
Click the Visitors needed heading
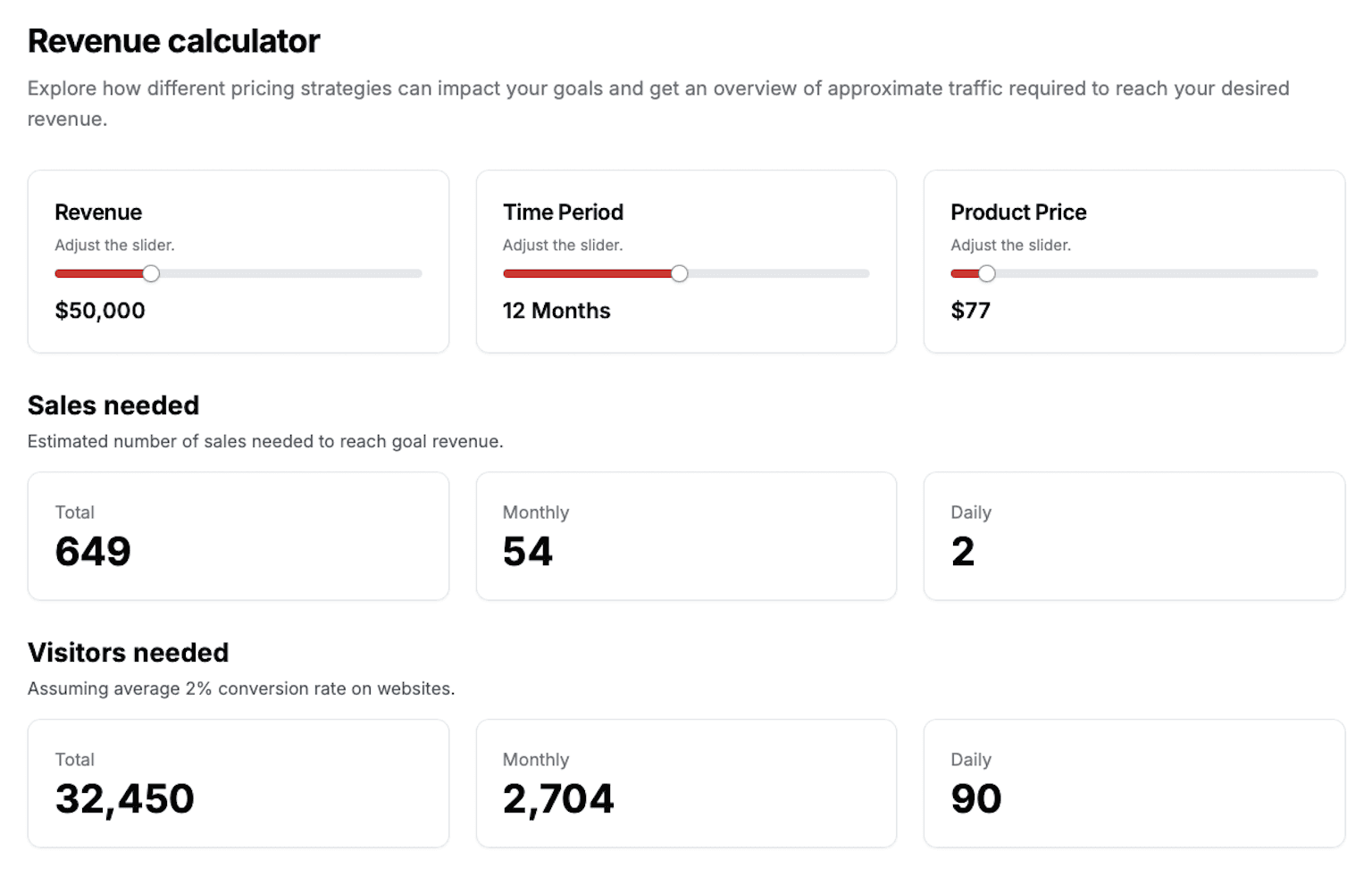click(x=128, y=653)
